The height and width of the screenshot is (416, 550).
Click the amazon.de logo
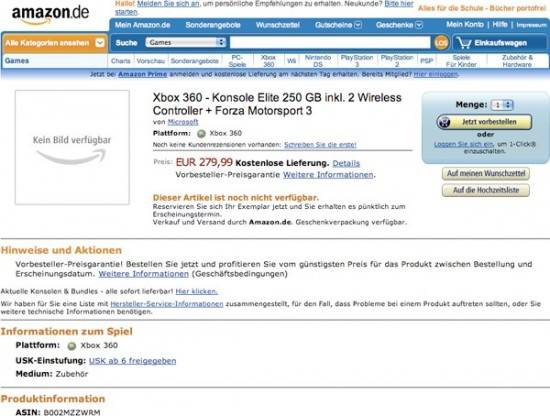(x=51, y=15)
